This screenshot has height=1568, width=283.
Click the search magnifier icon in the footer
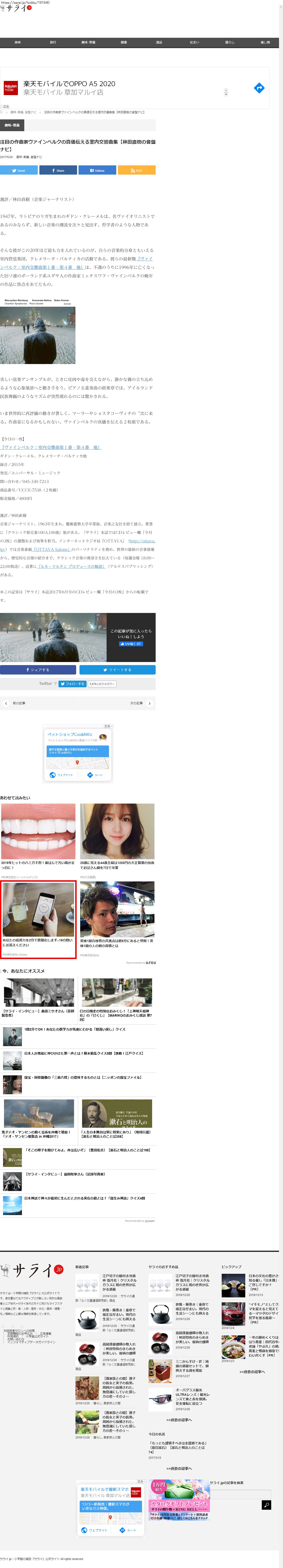click(266, 1505)
